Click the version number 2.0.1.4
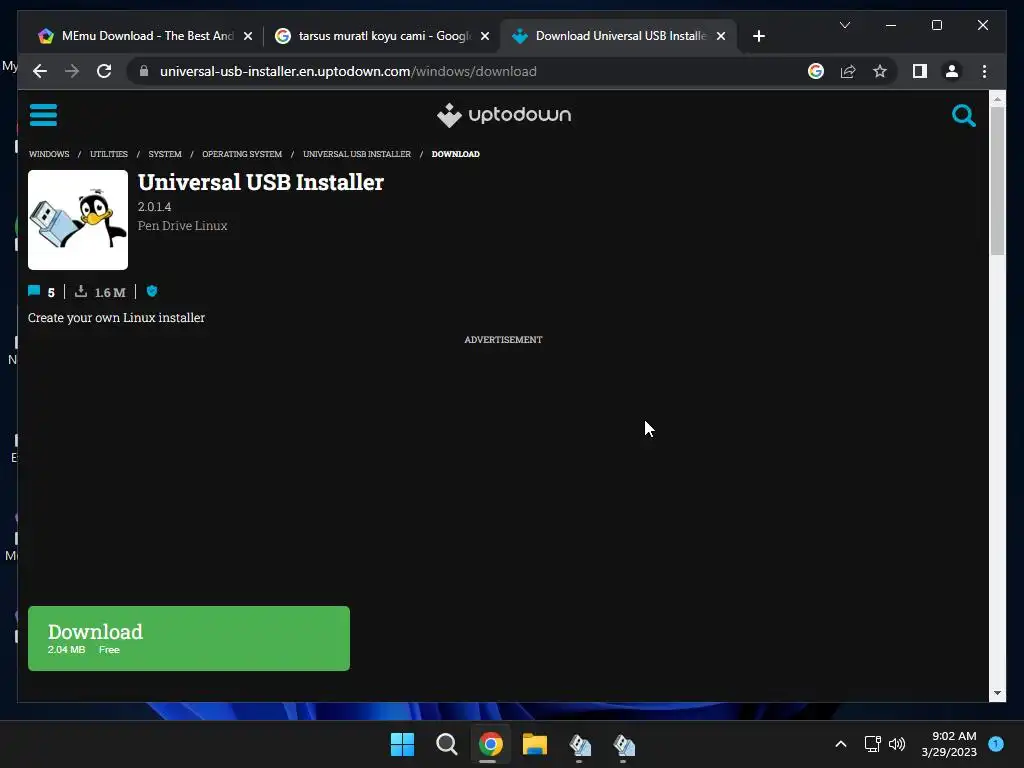The width and height of the screenshot is (1024, 768). (154, 206)
